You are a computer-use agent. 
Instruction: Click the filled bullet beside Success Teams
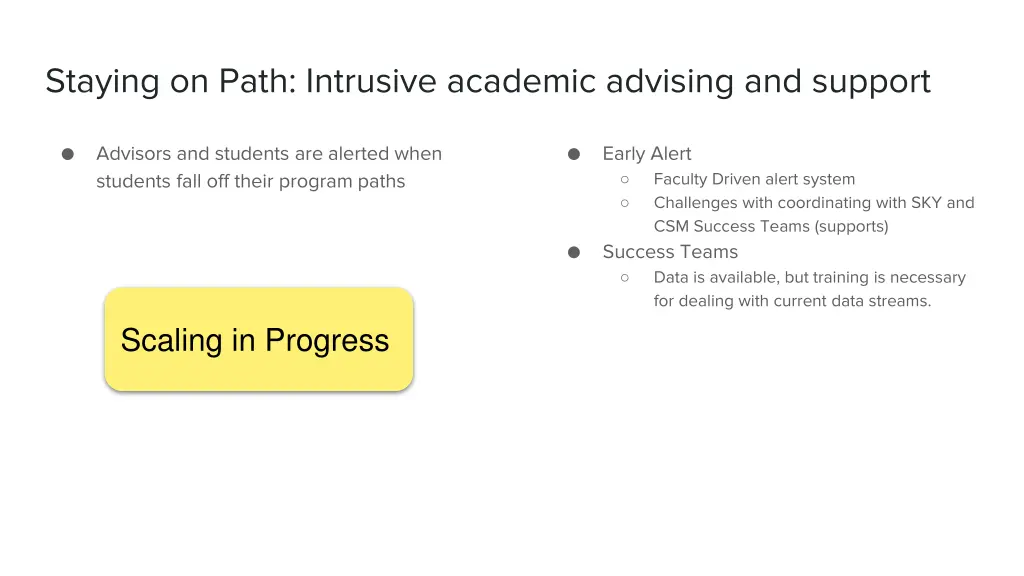[x=574, y=252]
